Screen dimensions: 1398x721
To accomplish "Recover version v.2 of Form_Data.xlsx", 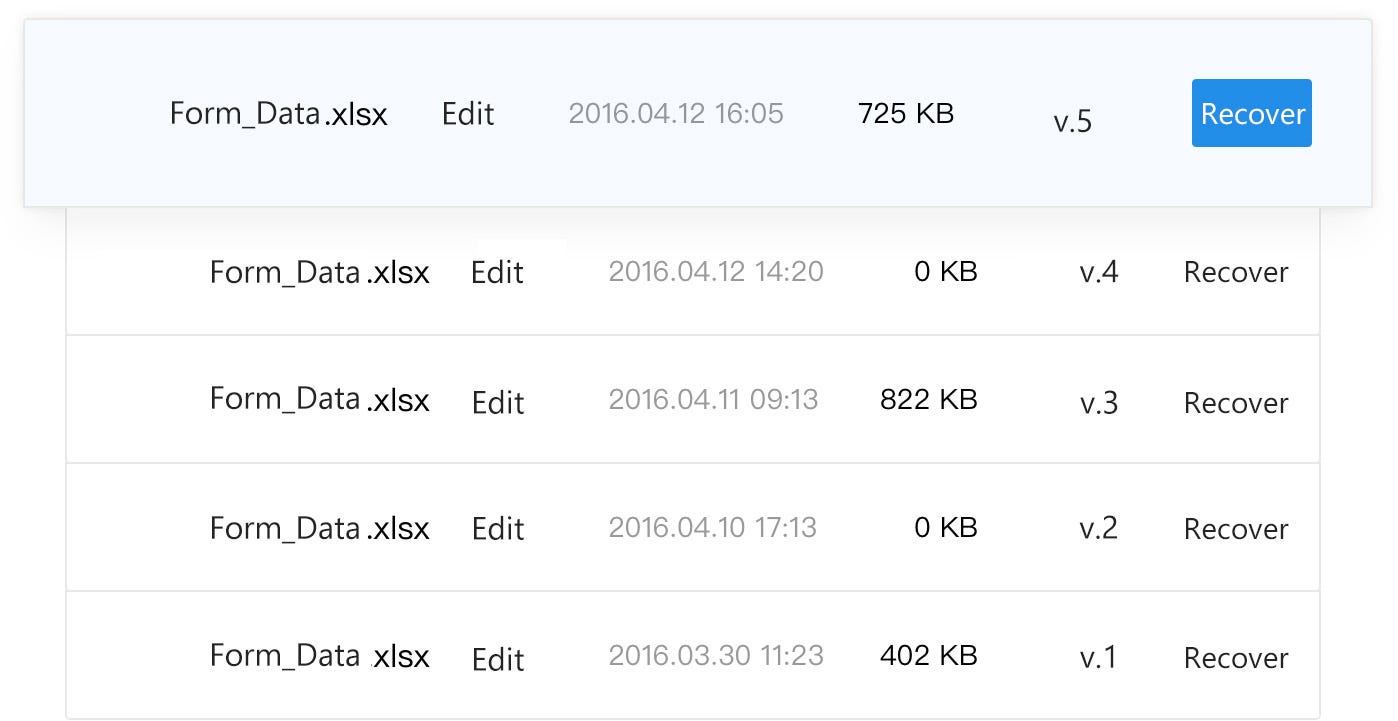I will (1236, 529).
